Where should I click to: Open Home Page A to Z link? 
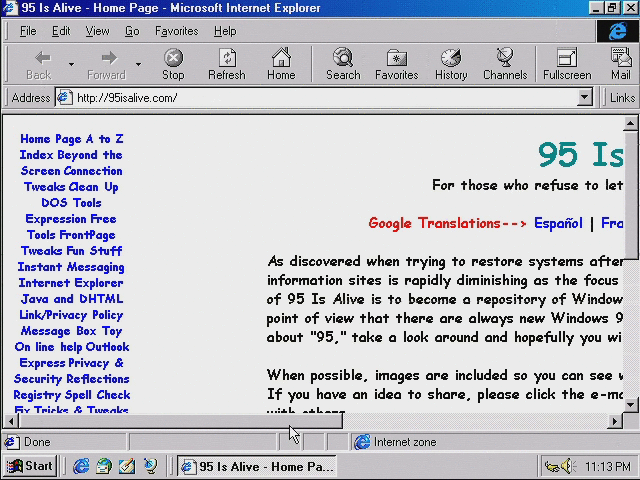point(71,139)
